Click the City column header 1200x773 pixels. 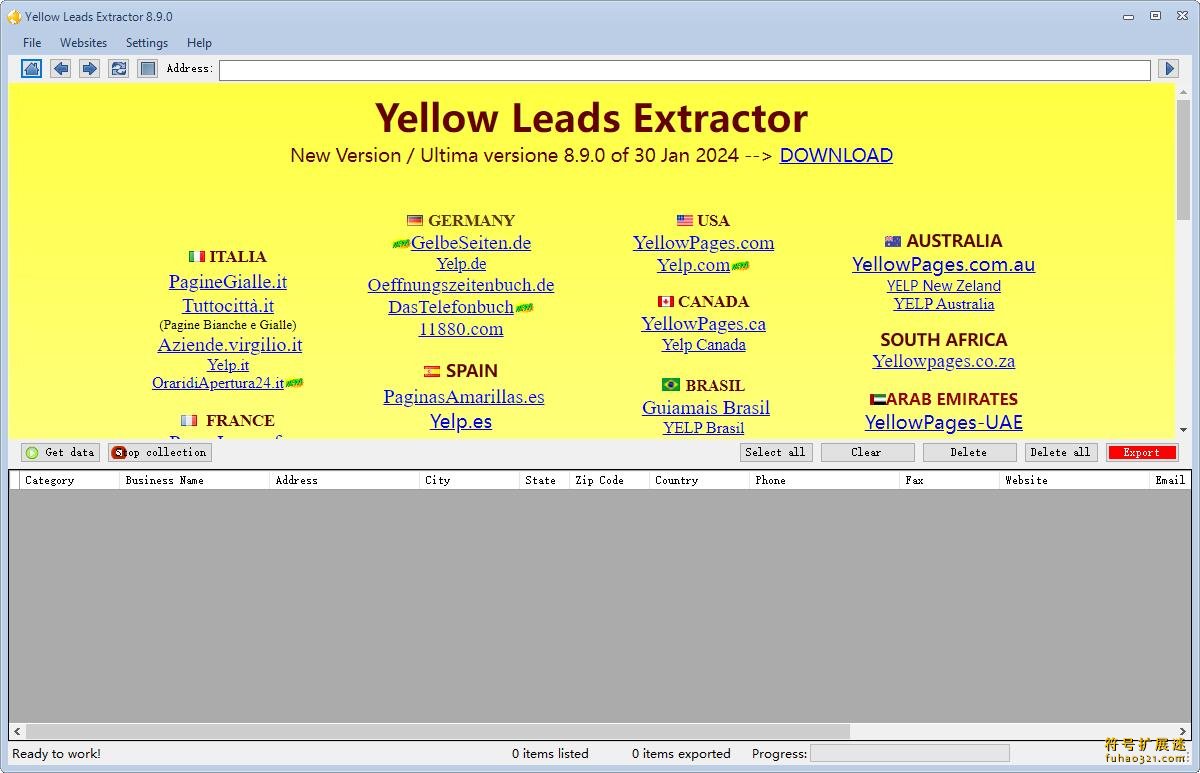click(x=470, y=480)
